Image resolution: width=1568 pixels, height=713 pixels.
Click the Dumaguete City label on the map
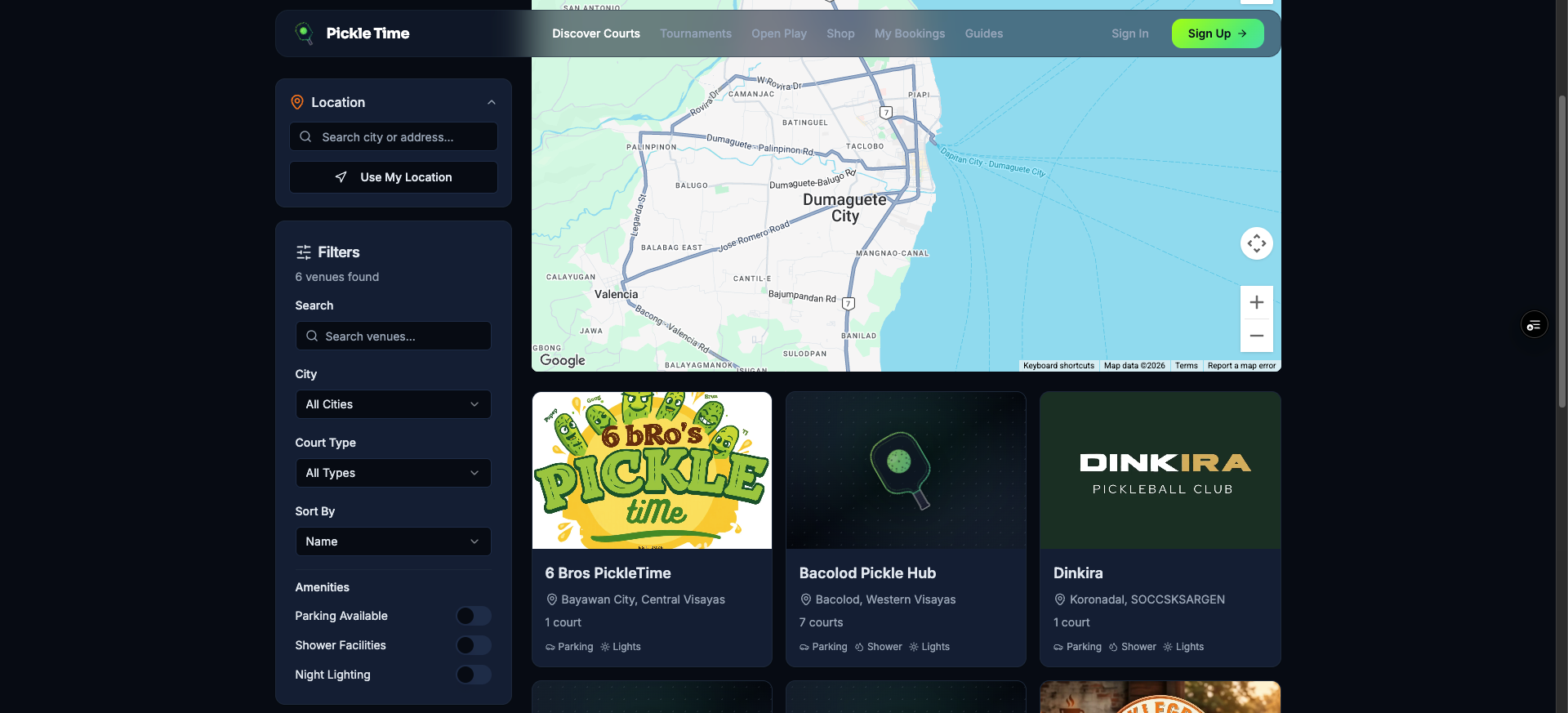pyautogui.click(x=844, y=207)
